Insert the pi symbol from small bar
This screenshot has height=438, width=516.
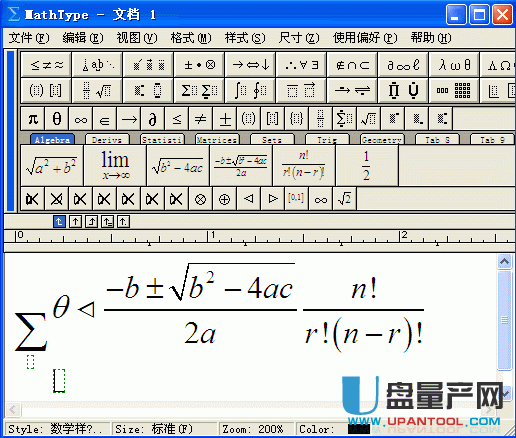click(x=33, y=119)
